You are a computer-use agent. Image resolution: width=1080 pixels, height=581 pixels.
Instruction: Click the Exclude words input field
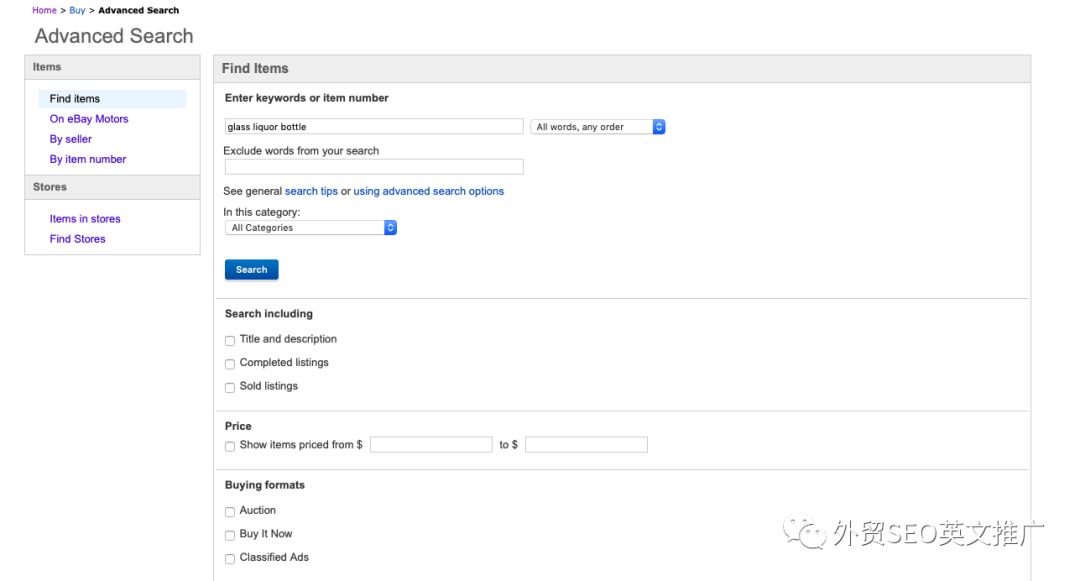(374, 167)
